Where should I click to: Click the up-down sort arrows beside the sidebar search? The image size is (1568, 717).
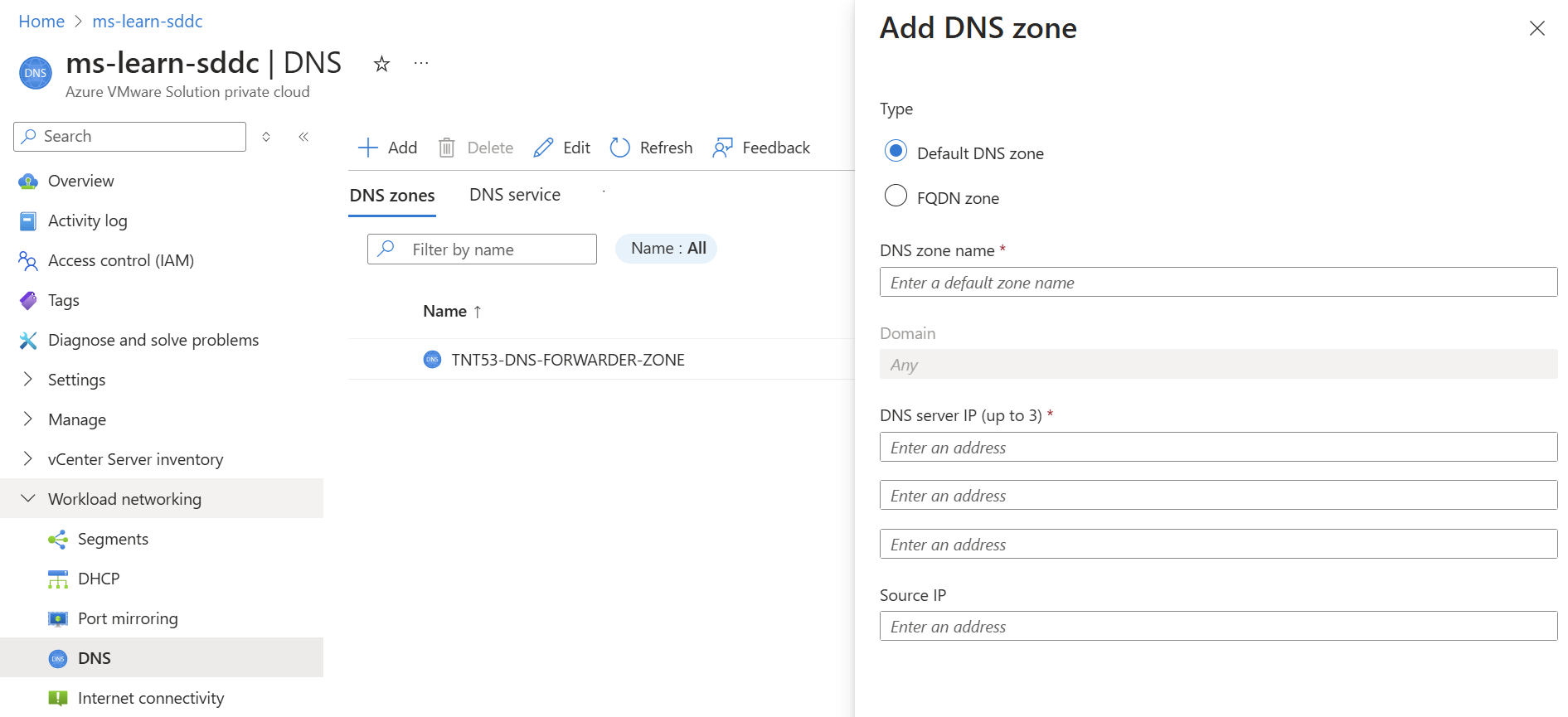266,137
